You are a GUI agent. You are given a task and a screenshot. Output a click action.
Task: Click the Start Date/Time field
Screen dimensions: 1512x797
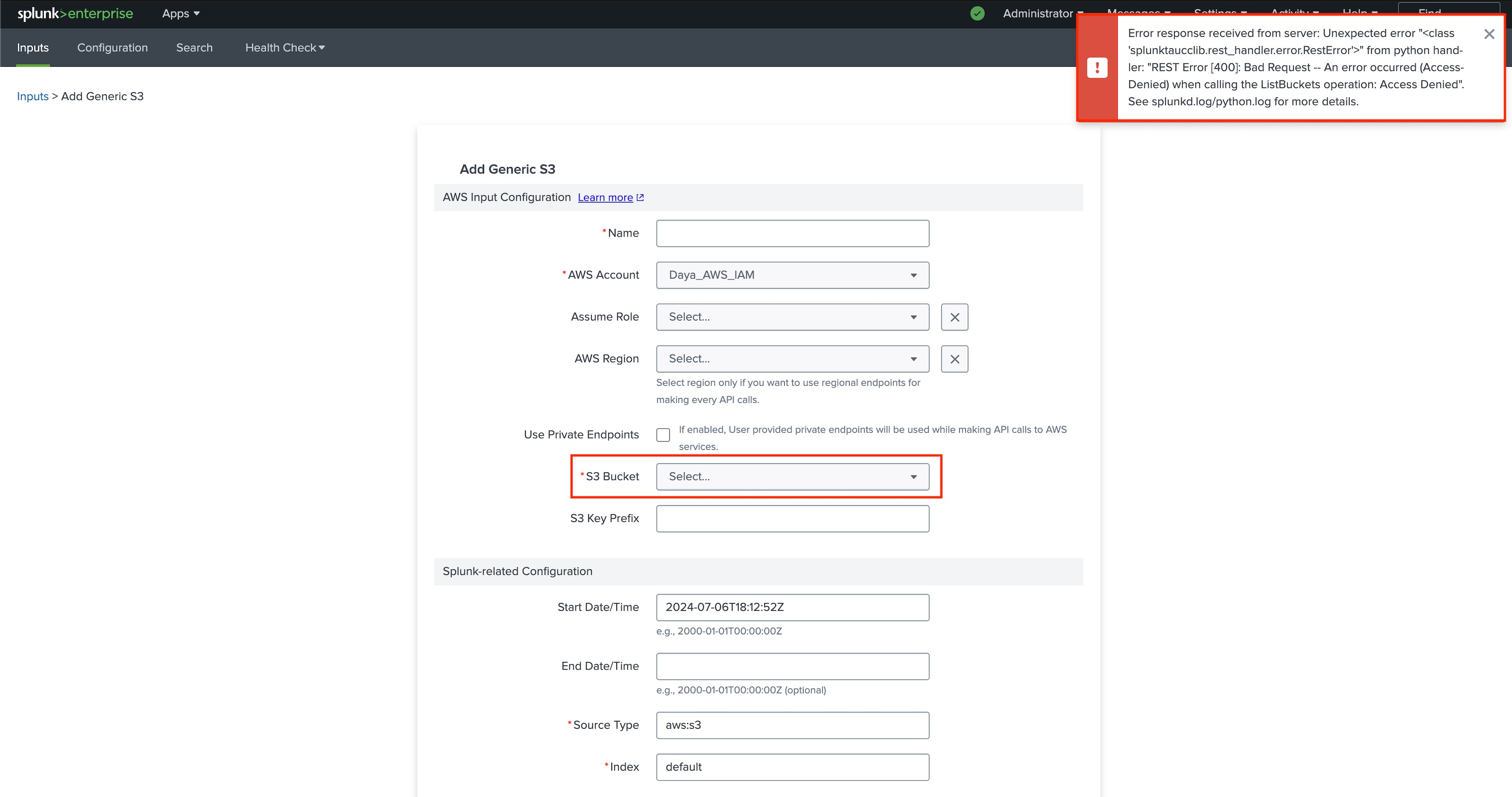tap(792, 607)
